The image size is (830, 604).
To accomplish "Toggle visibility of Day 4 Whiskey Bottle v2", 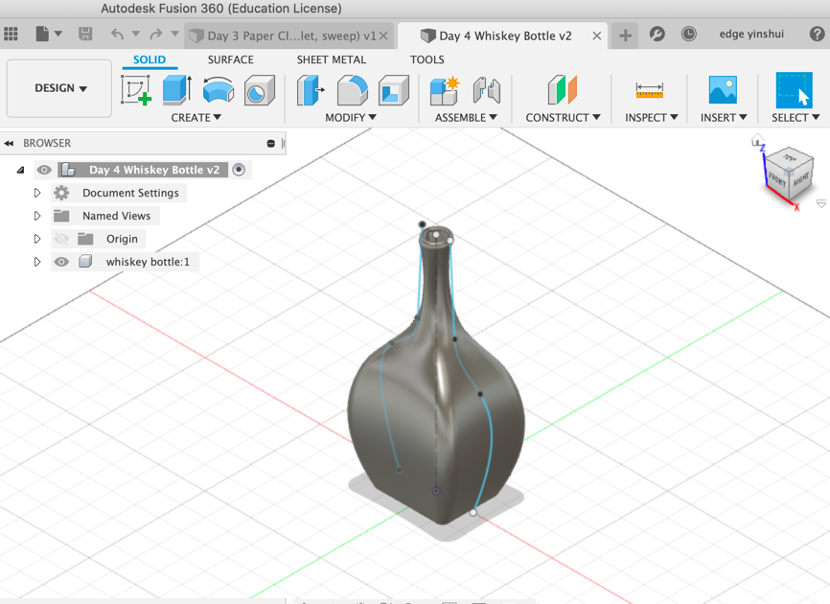I will click(44, 170).
